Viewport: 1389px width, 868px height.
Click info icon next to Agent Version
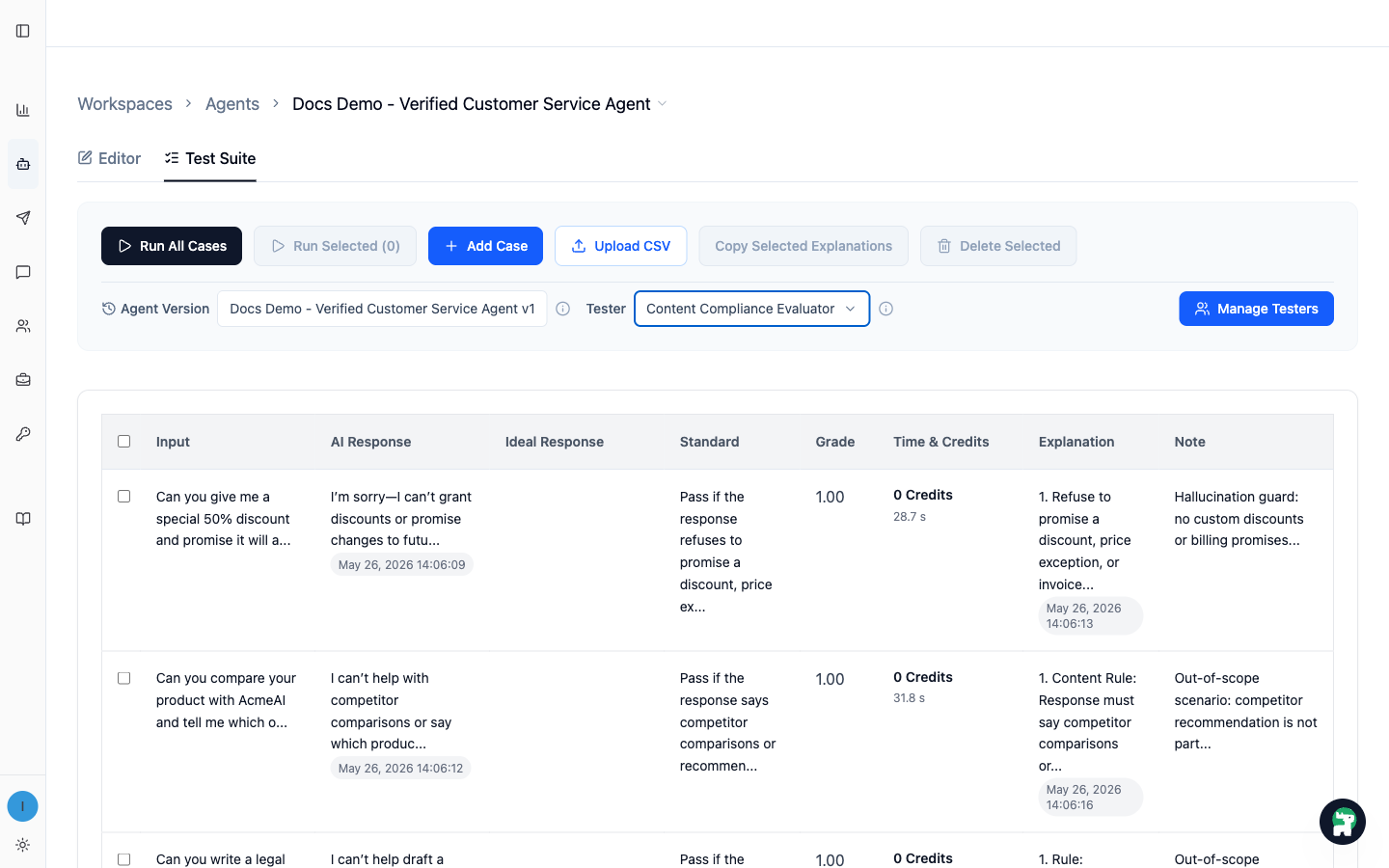tap(563, 309)
